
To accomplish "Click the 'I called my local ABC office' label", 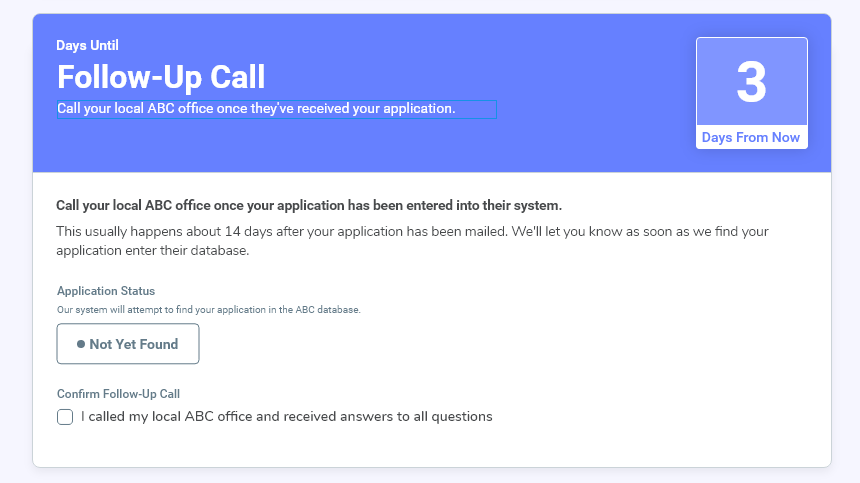I will (286, 416).
